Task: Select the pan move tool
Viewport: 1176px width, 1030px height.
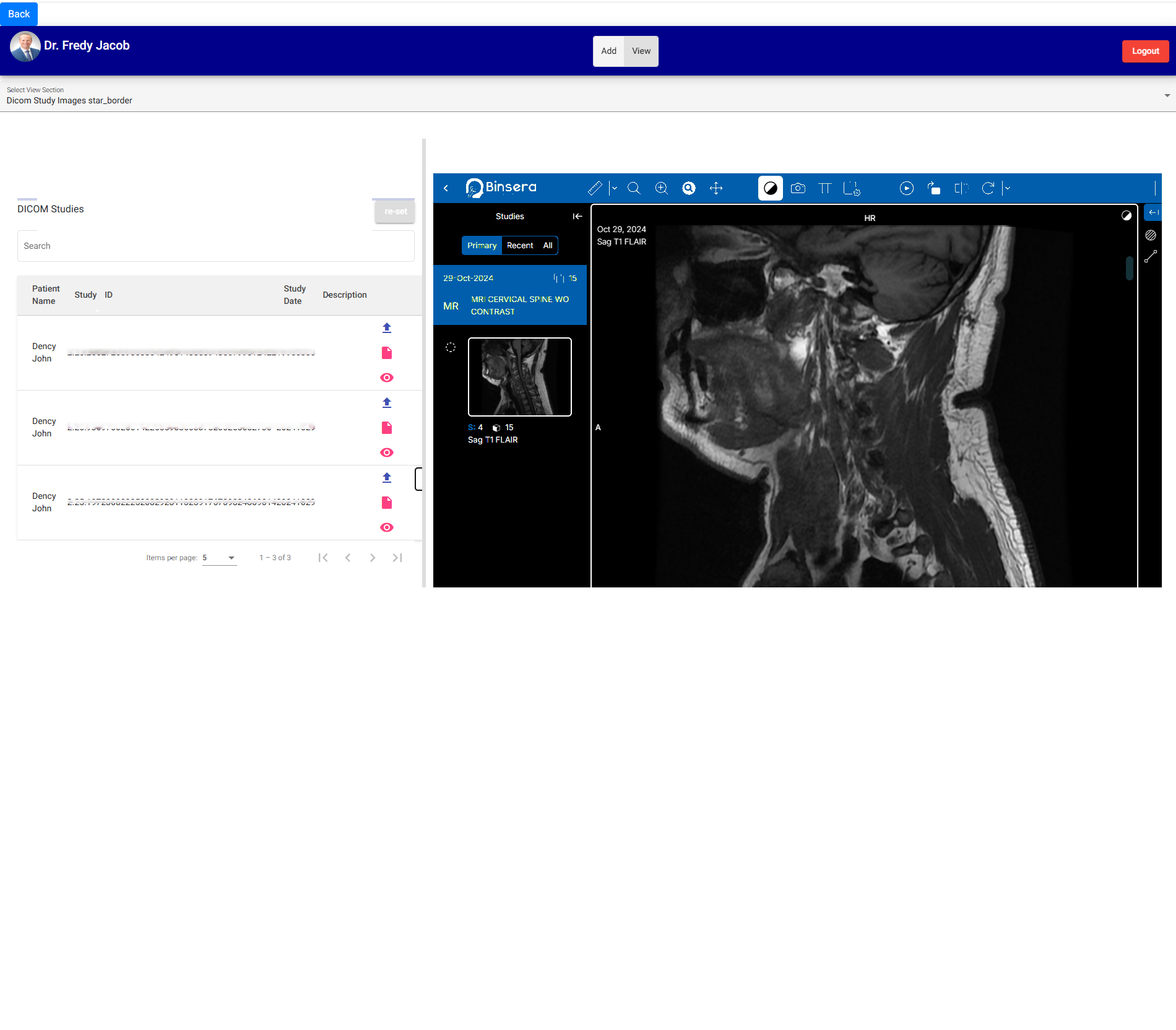Action: pos(716,188)
